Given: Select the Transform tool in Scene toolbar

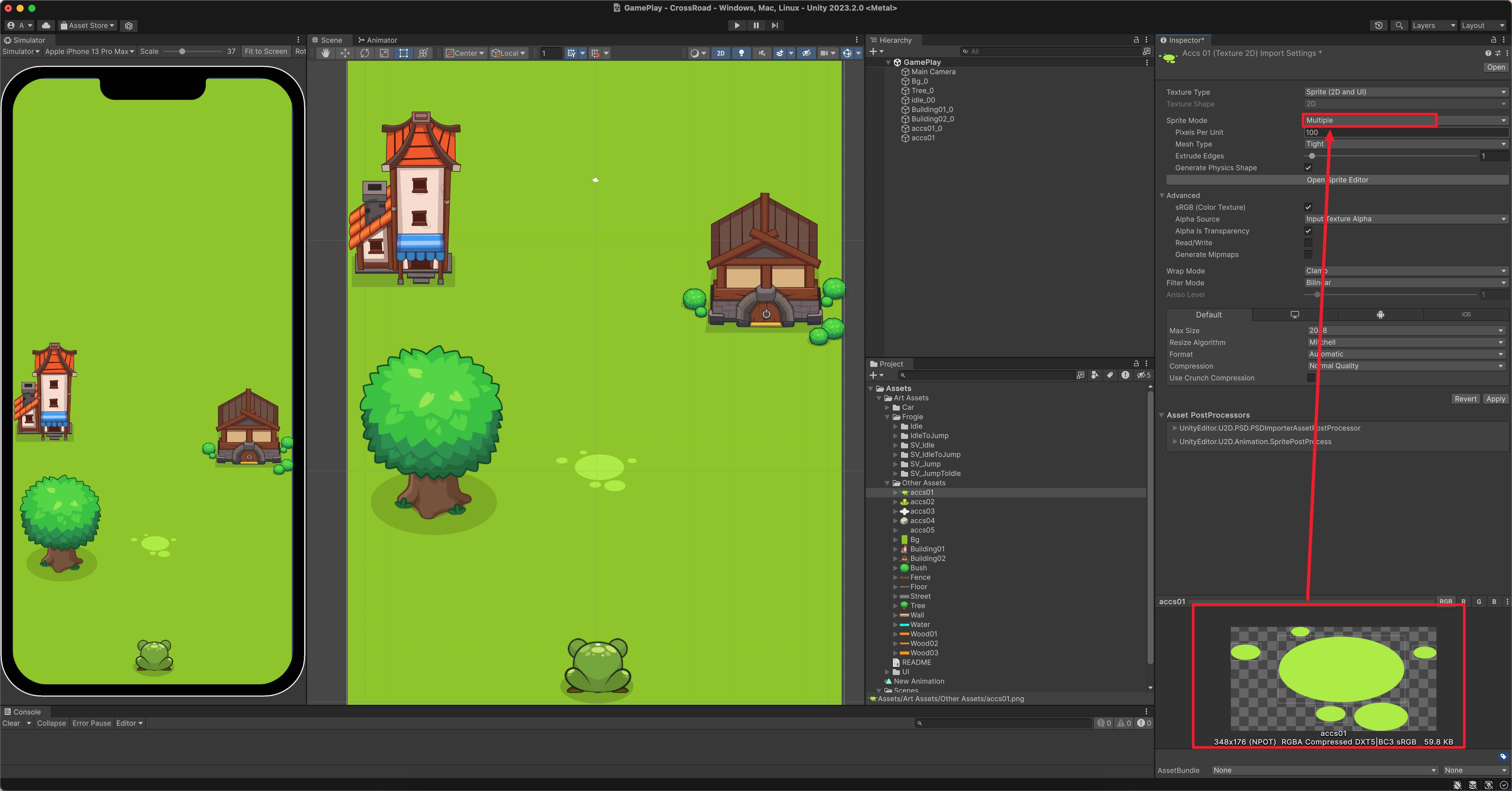Looking at the screenshot, I should [423, 53].
